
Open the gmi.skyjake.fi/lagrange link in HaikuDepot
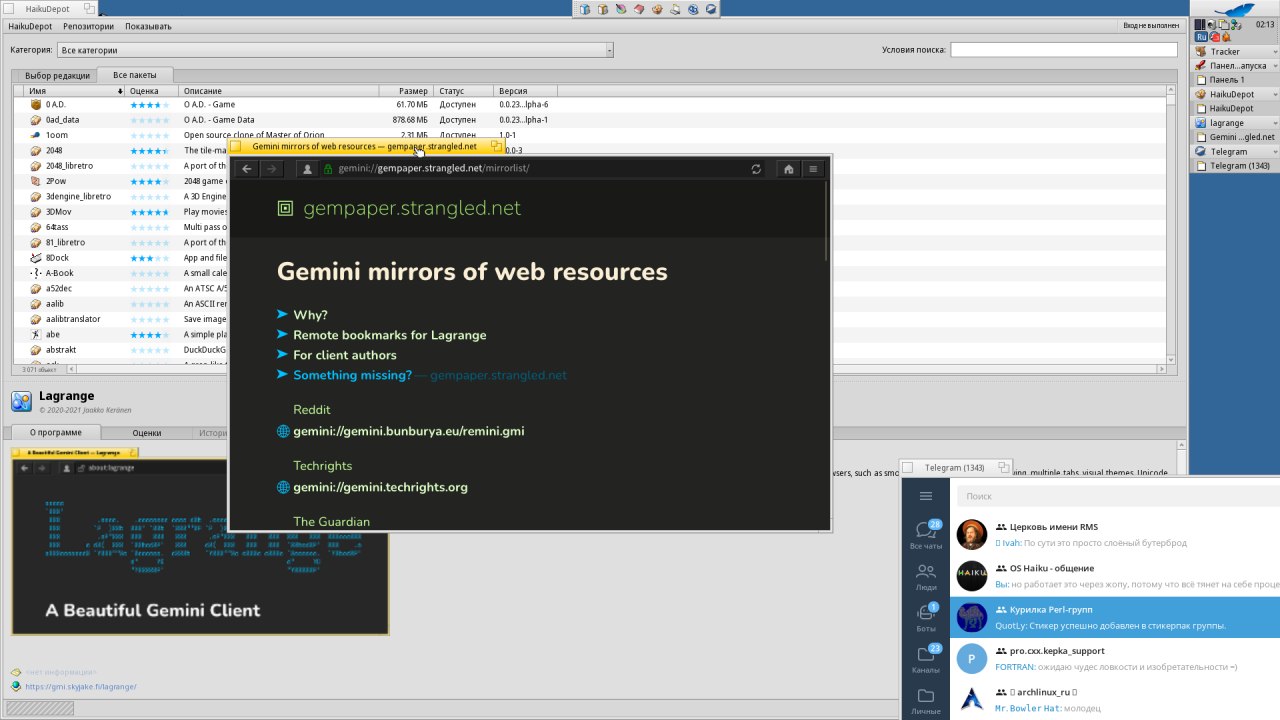80,687
